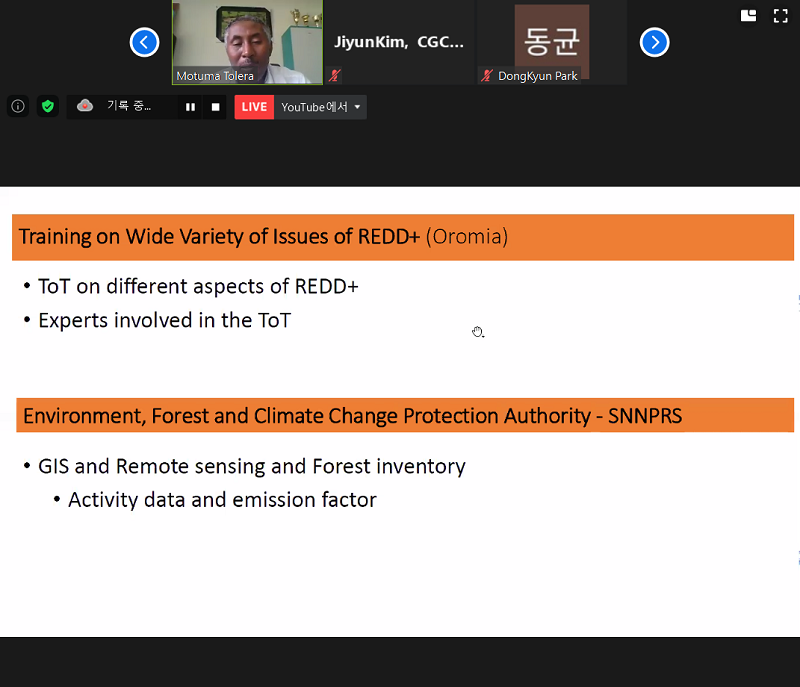
Task: Click the 'Activity data and emission factor' bullet
Action: 222,500
